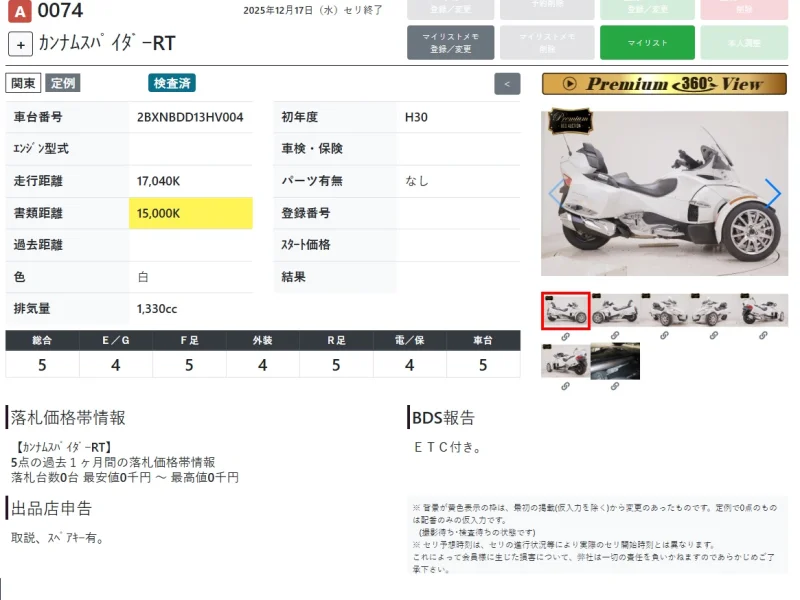Viewport: 800px width, 600px height.
Task: Click the 電/保 score header
Action: [x=410, y=340]
